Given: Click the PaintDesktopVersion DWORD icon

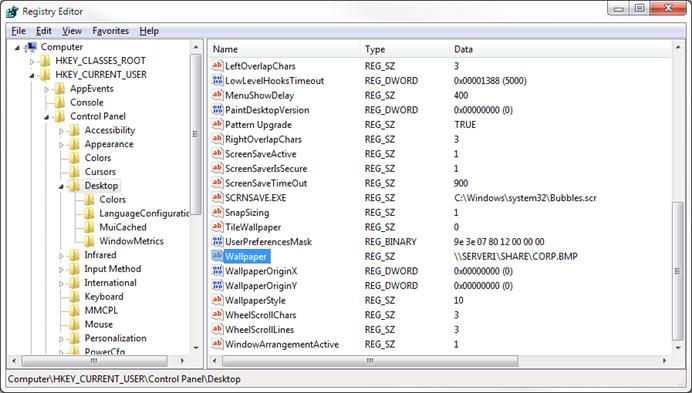Looking at the screenshot, I should click(x=217, y=110).
